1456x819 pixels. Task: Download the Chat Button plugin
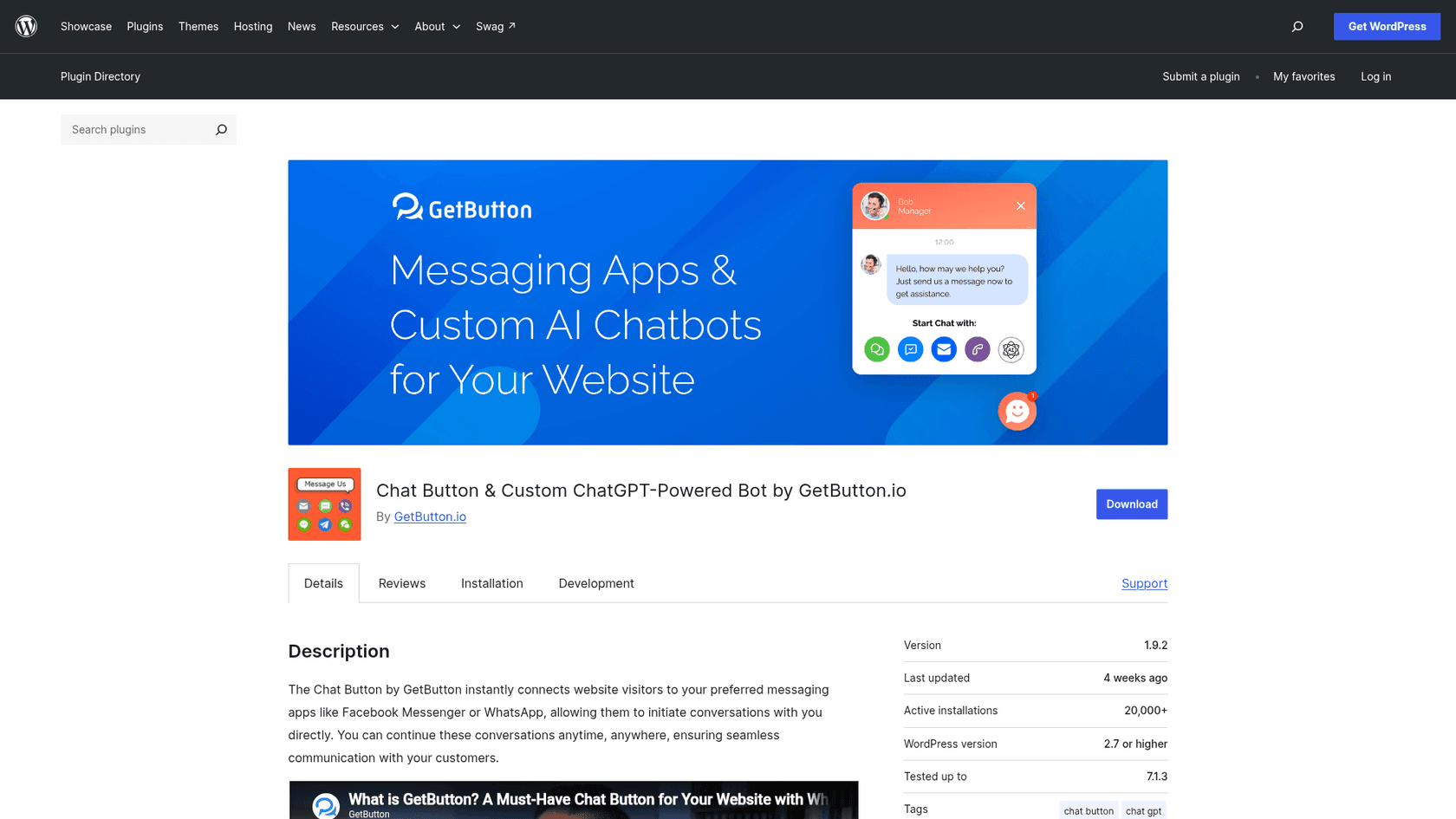click(1131, 504)
